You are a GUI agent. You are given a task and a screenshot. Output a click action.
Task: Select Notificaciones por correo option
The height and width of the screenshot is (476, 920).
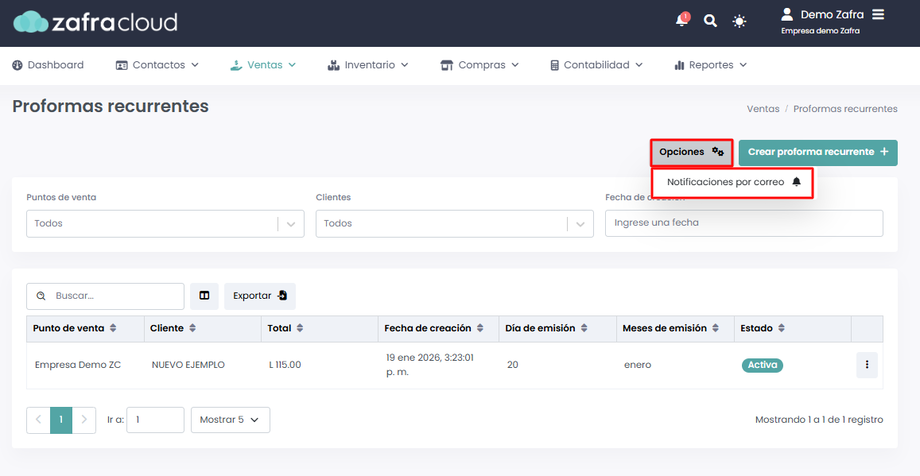point(733,183)
